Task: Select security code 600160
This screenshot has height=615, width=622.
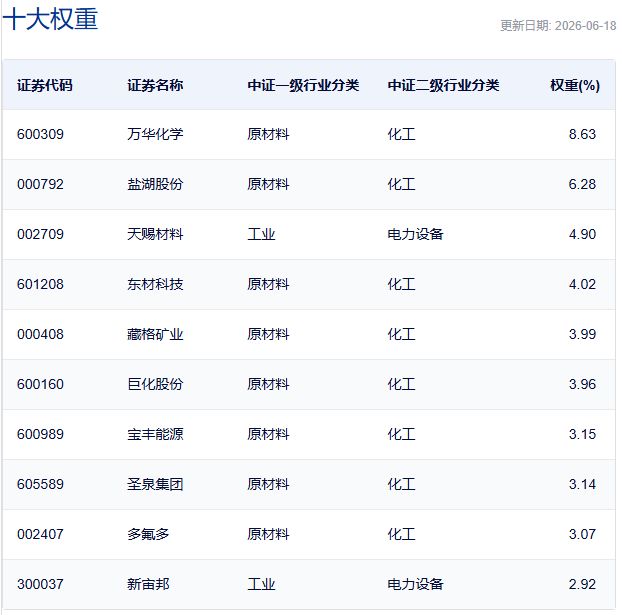Action: [x=40, y=384]
